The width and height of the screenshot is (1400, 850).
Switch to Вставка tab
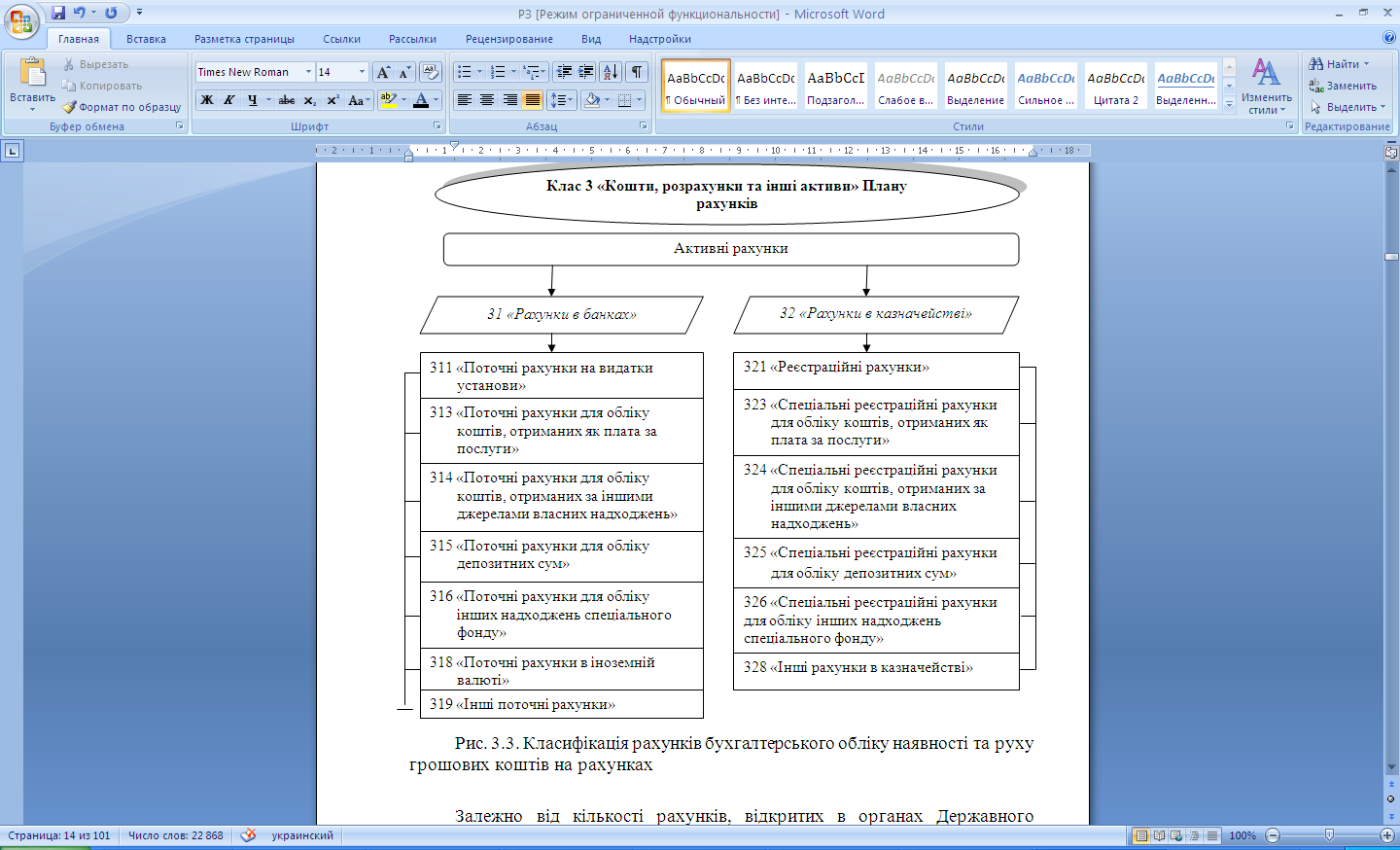(x=146, y=39)
